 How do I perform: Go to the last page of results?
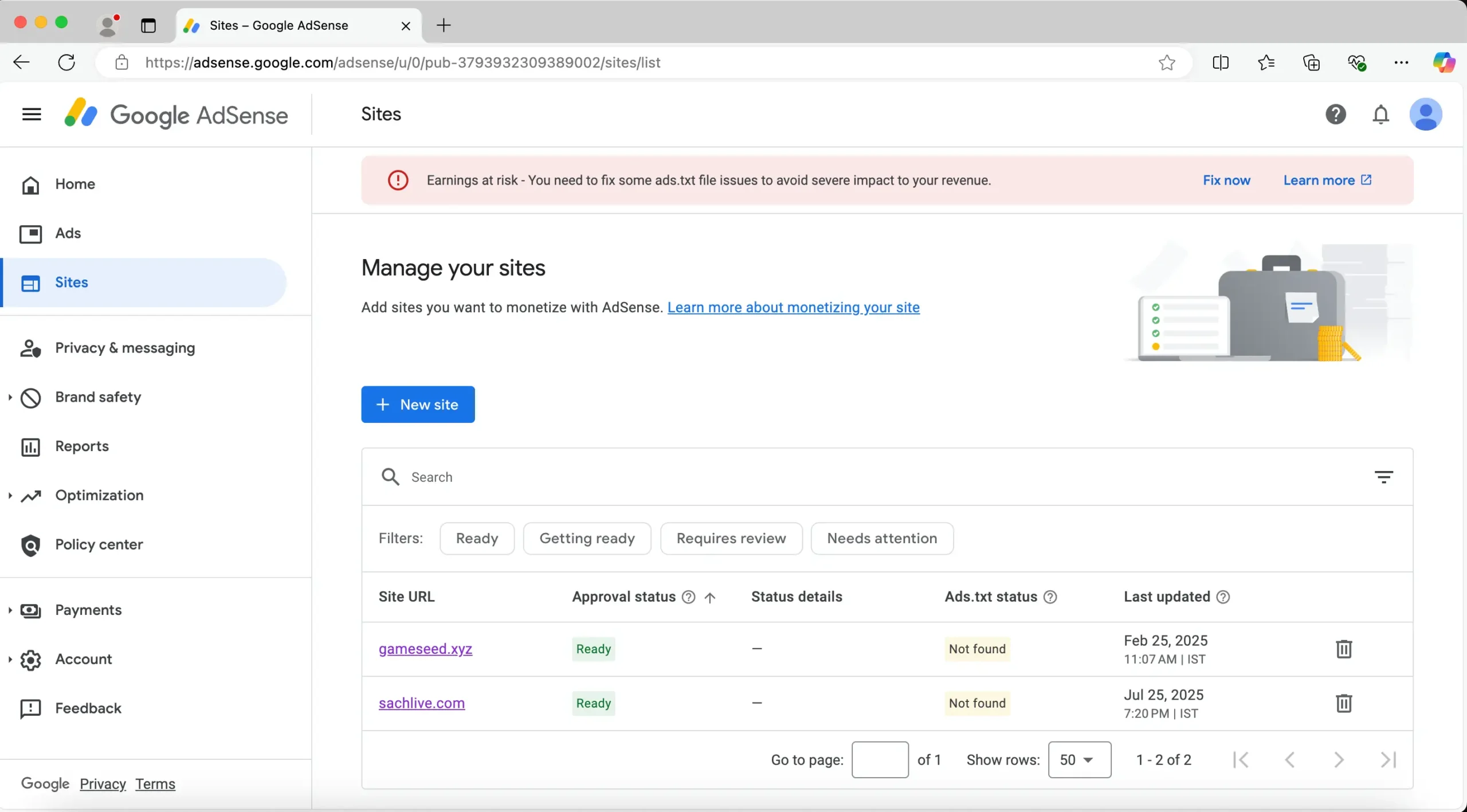pyautogui.click(x=1388, y=760)
